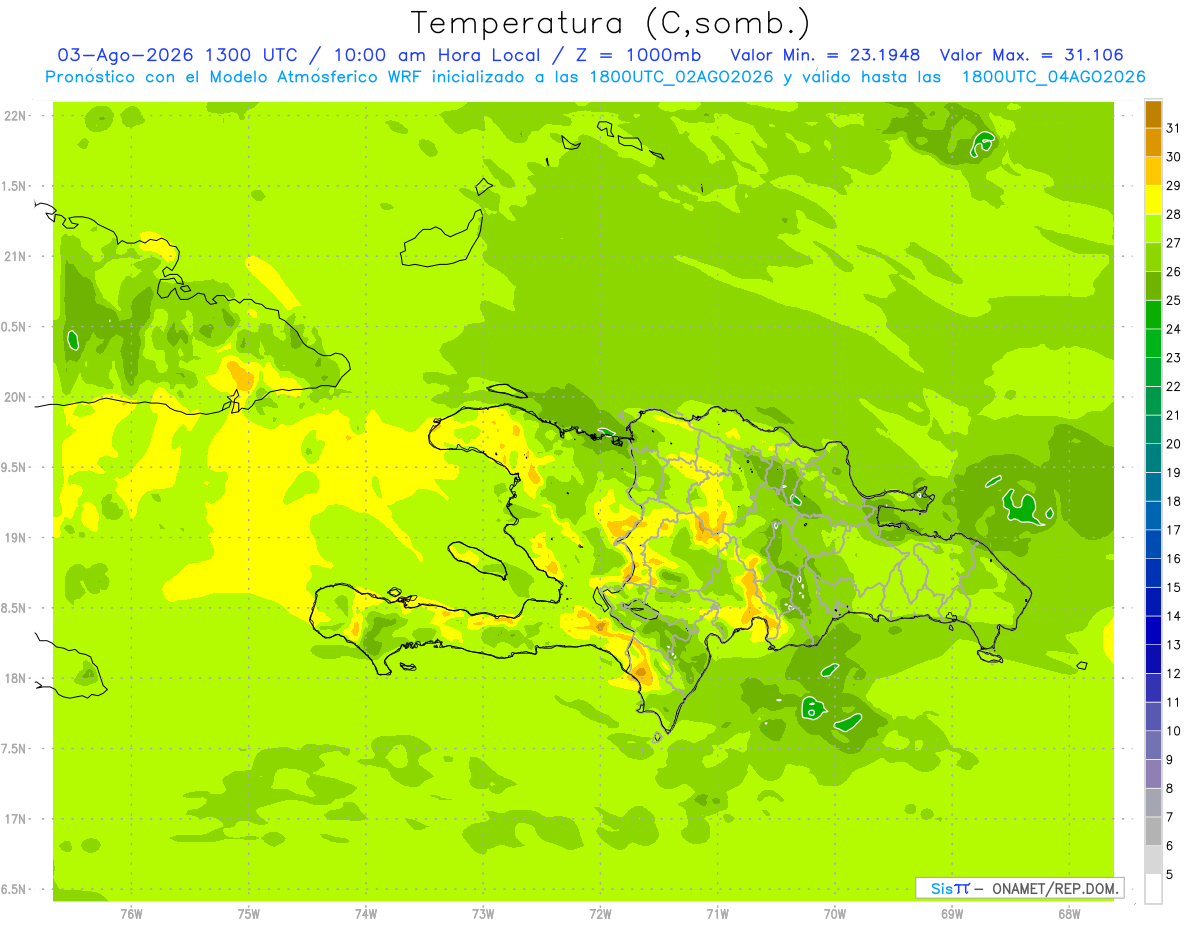Click the "19N" latitude label
This screenshot has width=1200, height=927.
16,538
